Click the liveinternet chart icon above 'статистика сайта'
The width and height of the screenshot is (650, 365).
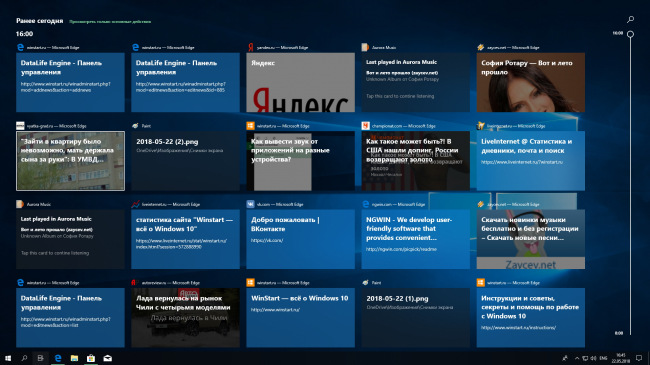[135, 204]
